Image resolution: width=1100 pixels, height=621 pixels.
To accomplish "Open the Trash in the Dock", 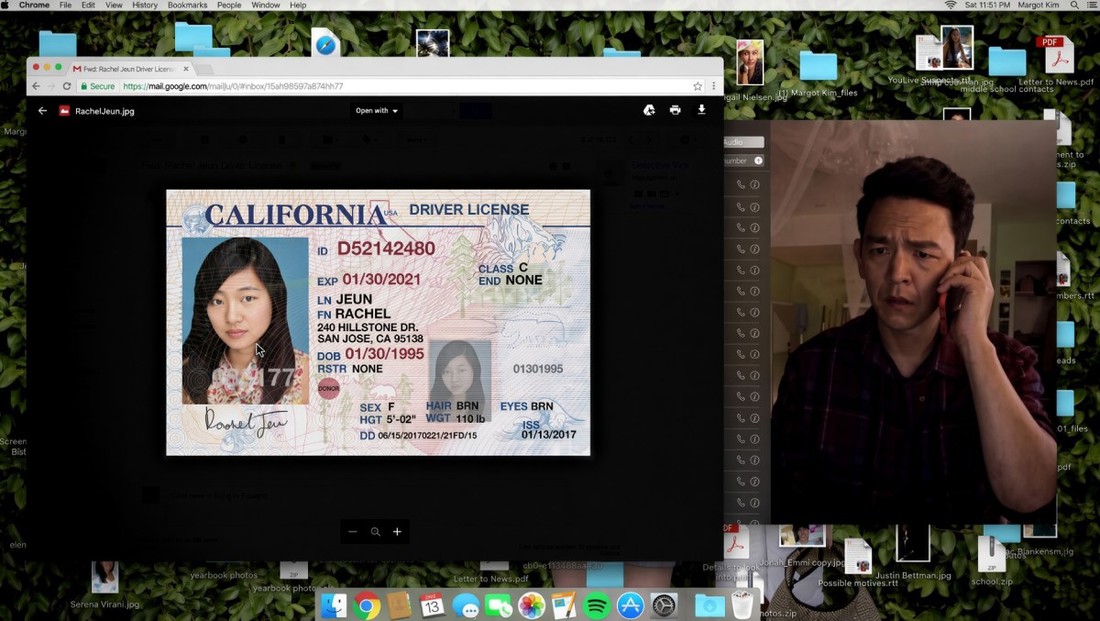I will (742, 605).
